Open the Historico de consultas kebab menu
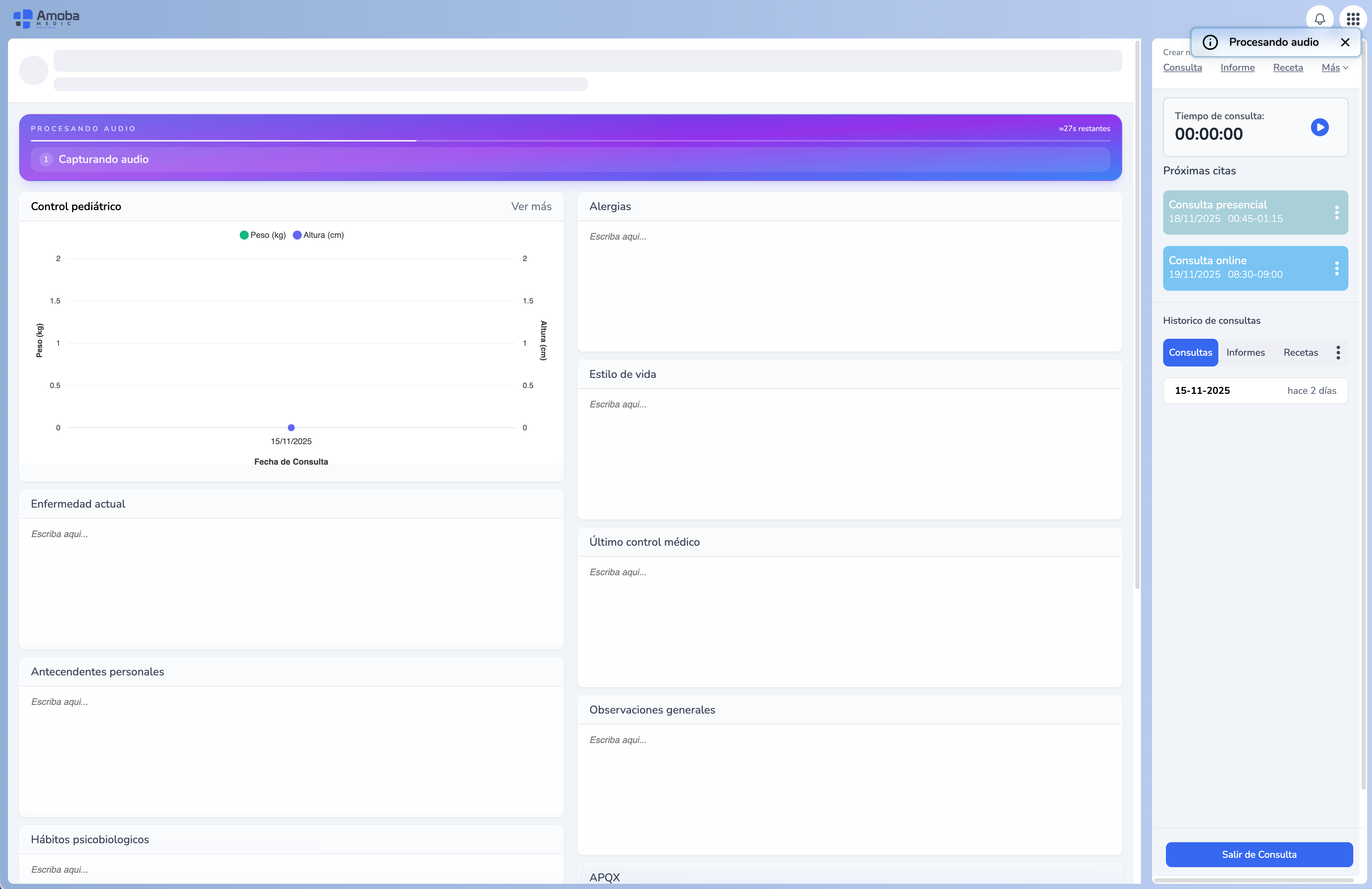The height and width of the screenshot is (889, 1372). [1338, 353]
